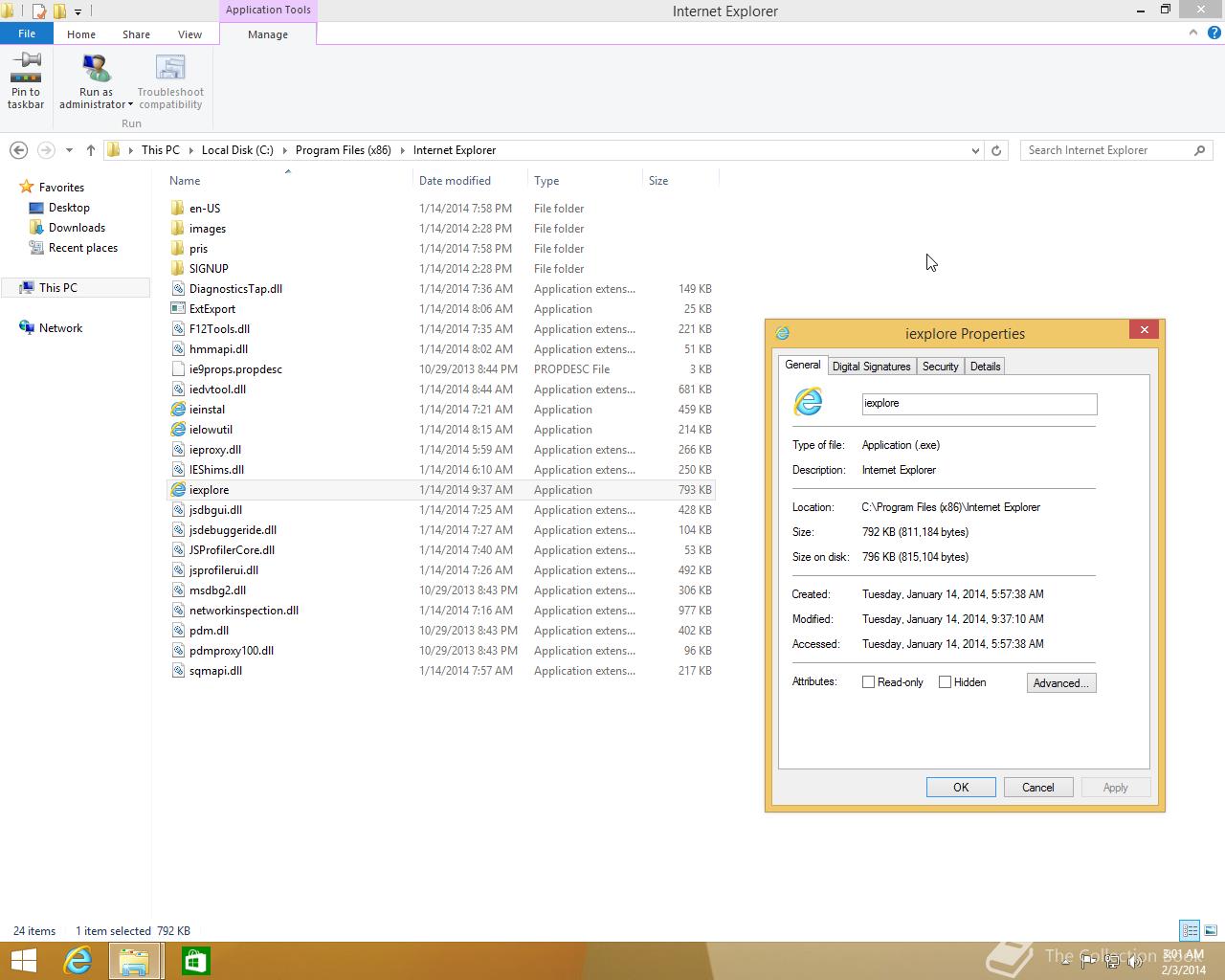This screenshot has height=980, width=1225.
Task: Select the DiagnosticsTap.dll file
Action: click(440, 289)
